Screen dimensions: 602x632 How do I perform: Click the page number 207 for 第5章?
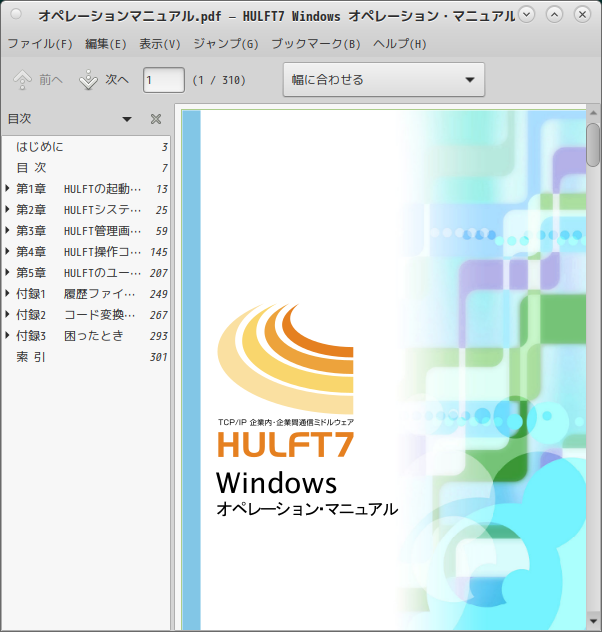coord(159,273)
